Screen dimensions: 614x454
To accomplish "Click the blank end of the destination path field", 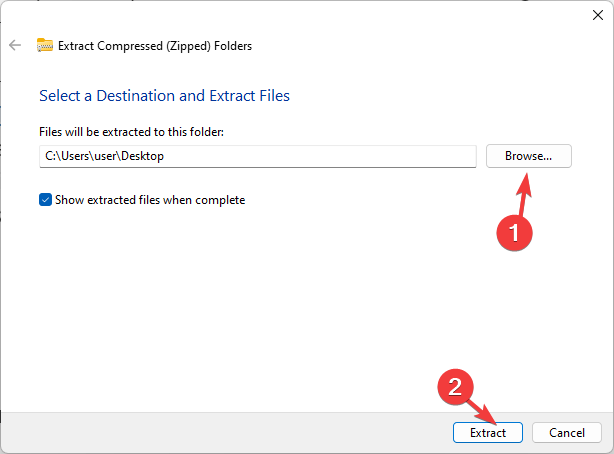I will point(400,156).
